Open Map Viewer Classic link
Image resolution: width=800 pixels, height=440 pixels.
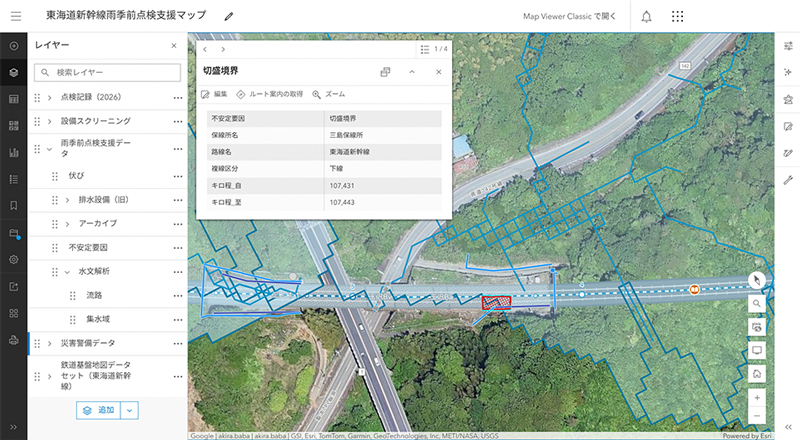[569, 16]
